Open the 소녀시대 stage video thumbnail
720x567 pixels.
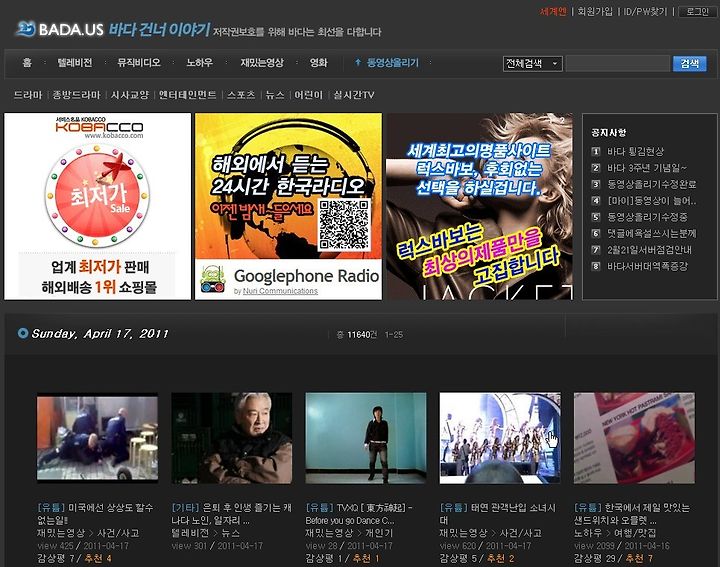tap(500, 438)
